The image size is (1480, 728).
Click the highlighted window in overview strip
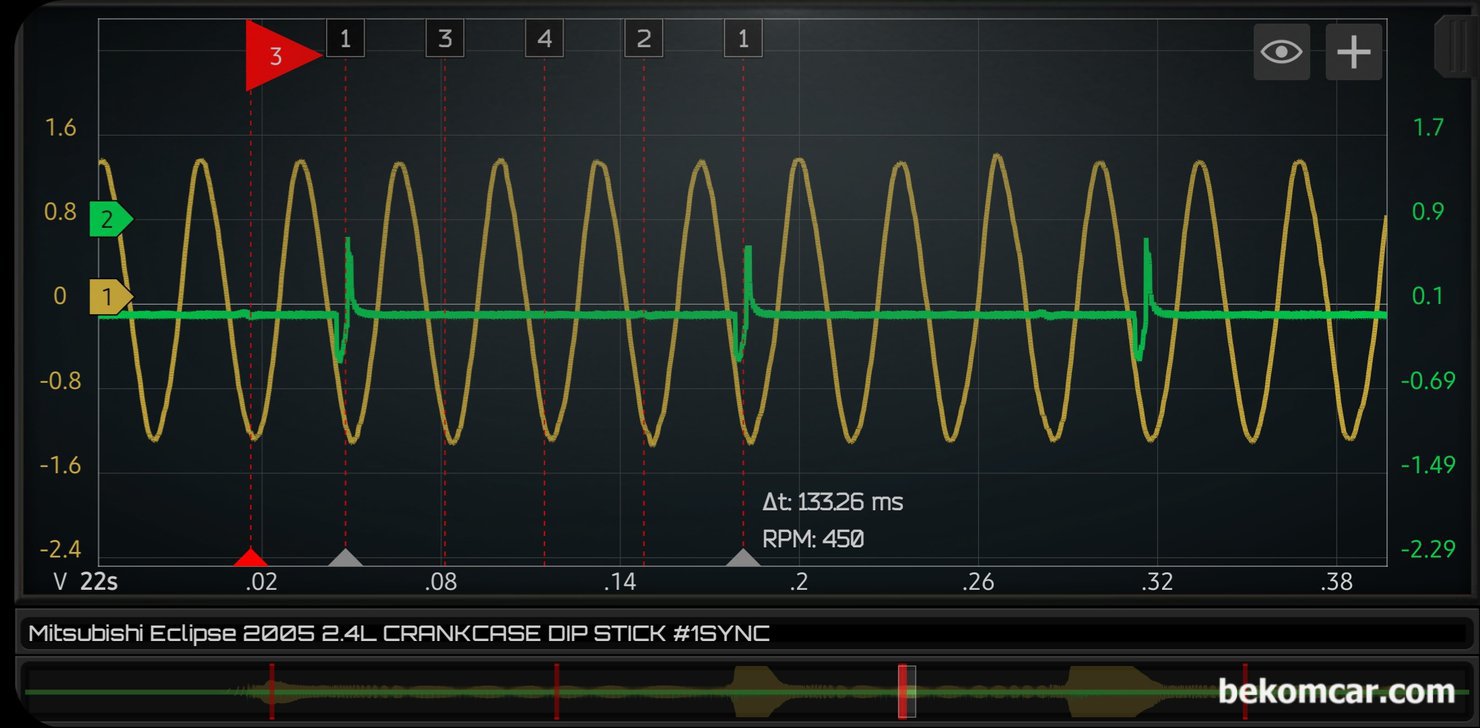click(907, 691)
